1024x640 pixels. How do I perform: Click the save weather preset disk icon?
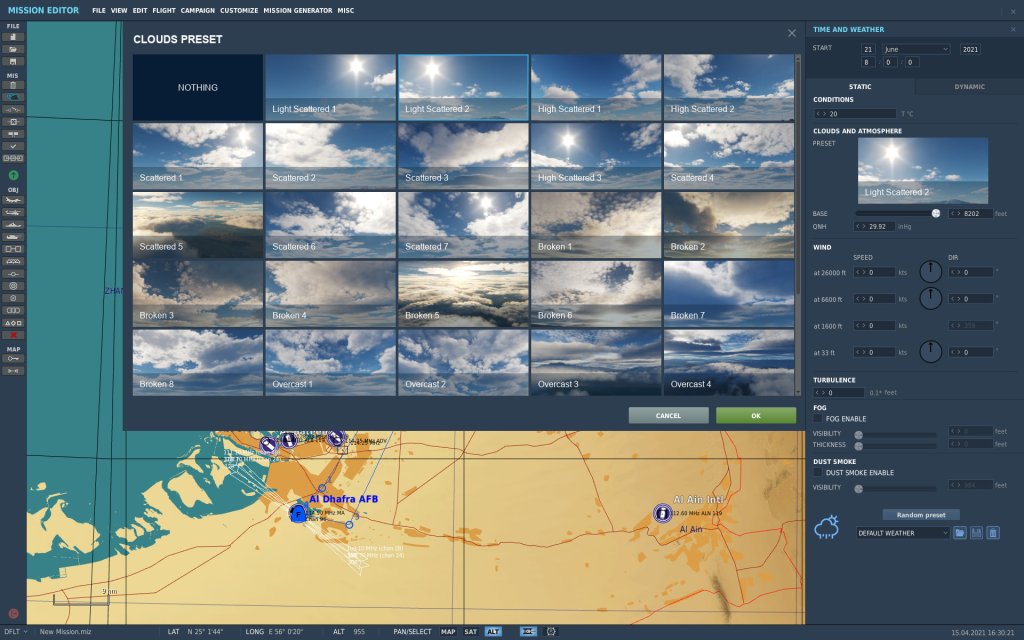[977, 533]
